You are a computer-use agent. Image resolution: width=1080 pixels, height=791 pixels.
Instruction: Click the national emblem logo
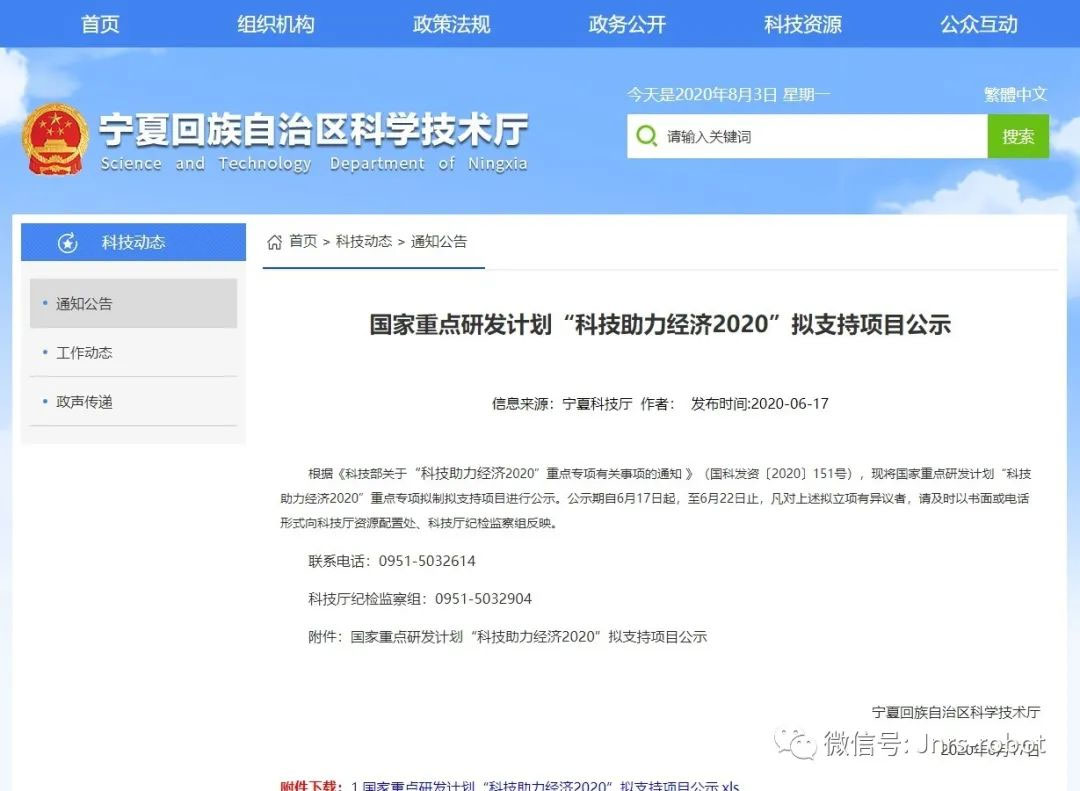point(56,139)
